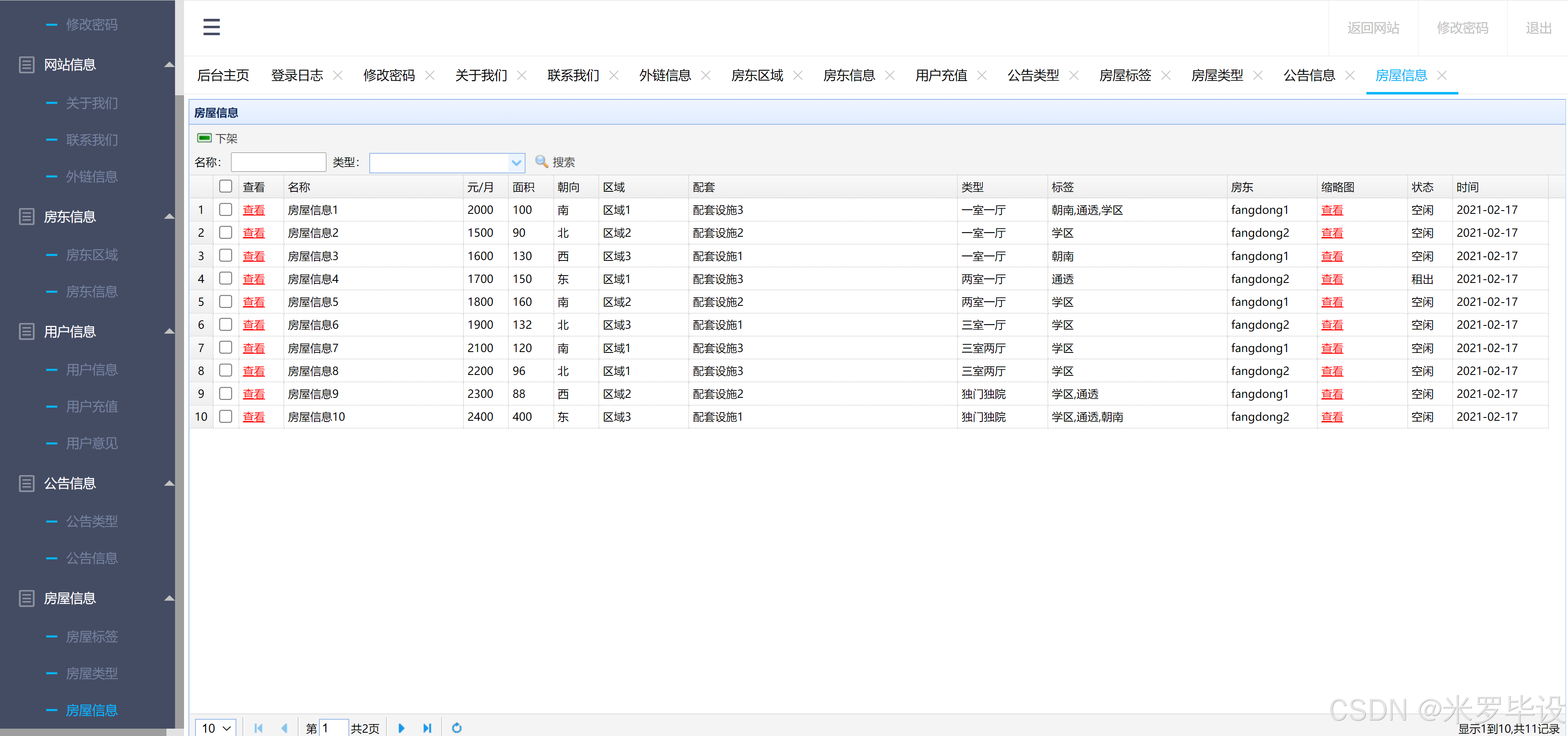Open the 用户充值 sidebar item
This screenshot has height=736, width=1568.
pos(91,407)
